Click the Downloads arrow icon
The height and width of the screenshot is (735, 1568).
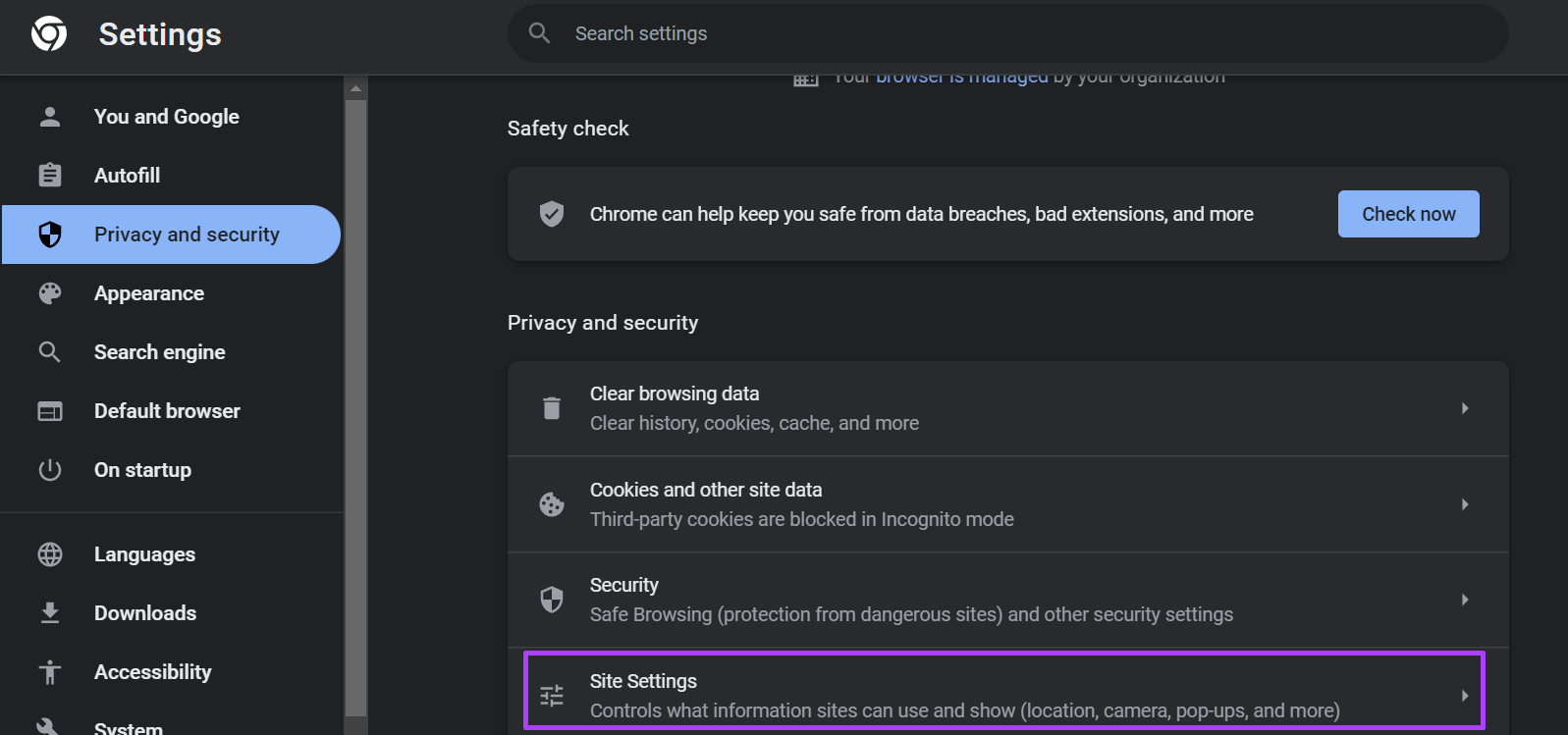[x=50, y=613]
